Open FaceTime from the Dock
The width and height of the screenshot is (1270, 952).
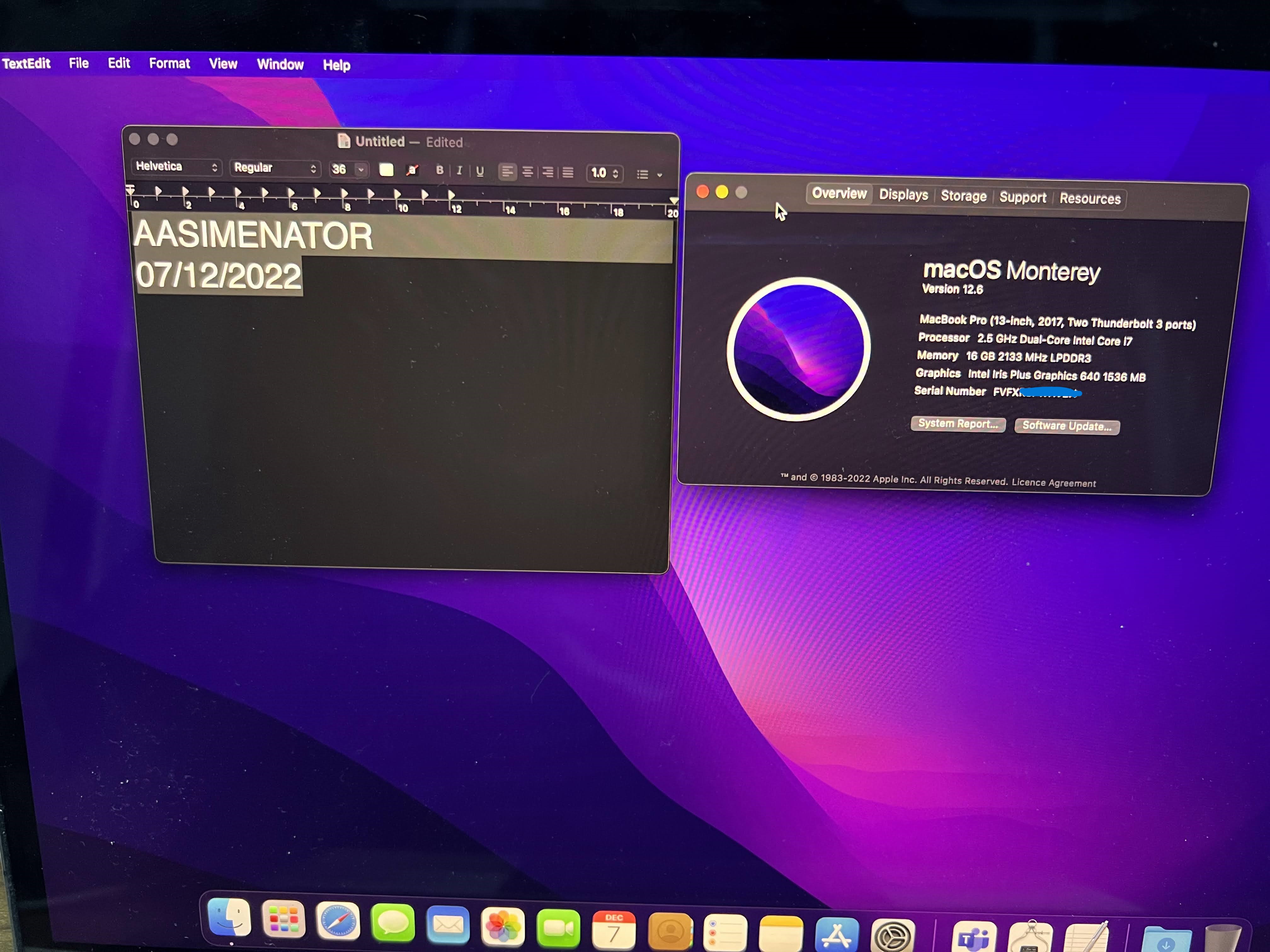pos(558,928)
